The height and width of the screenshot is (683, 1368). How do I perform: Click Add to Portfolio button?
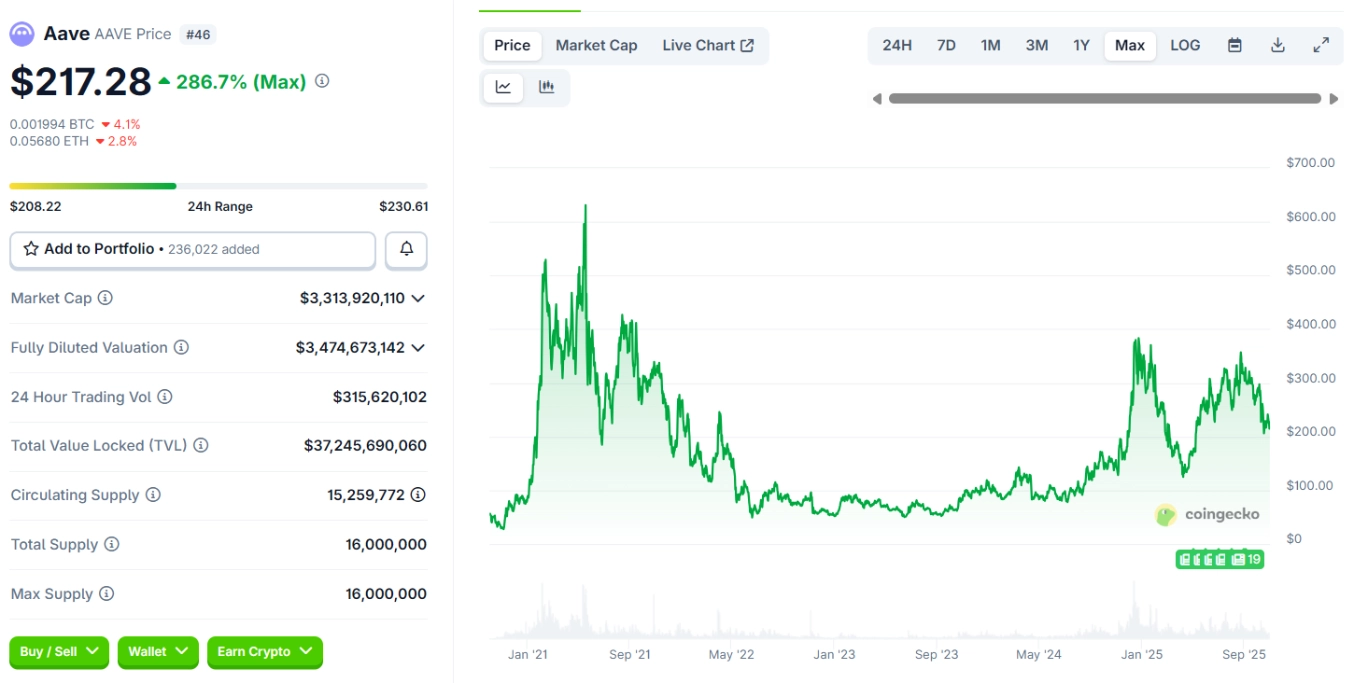(192, 250)
